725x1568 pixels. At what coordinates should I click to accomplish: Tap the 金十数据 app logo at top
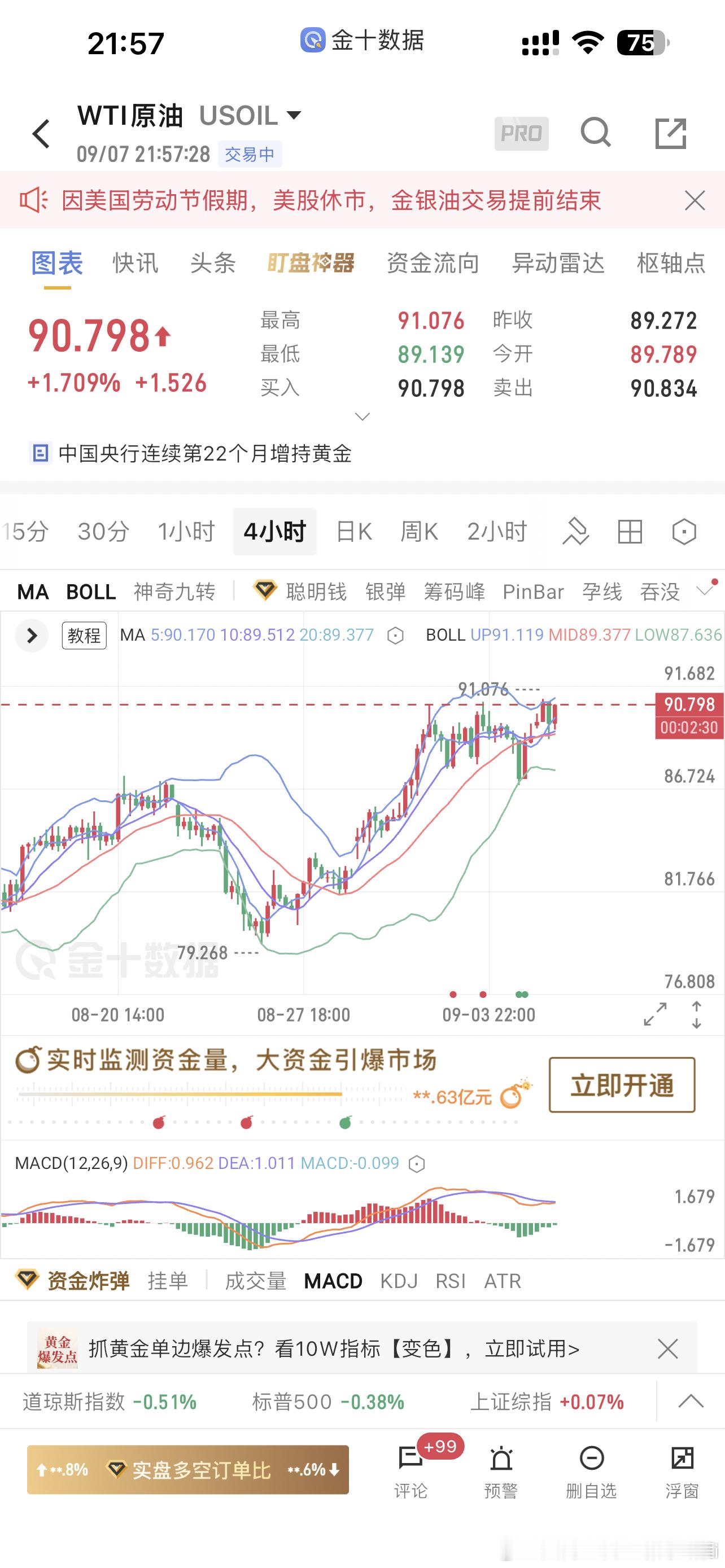coord(313,40)
